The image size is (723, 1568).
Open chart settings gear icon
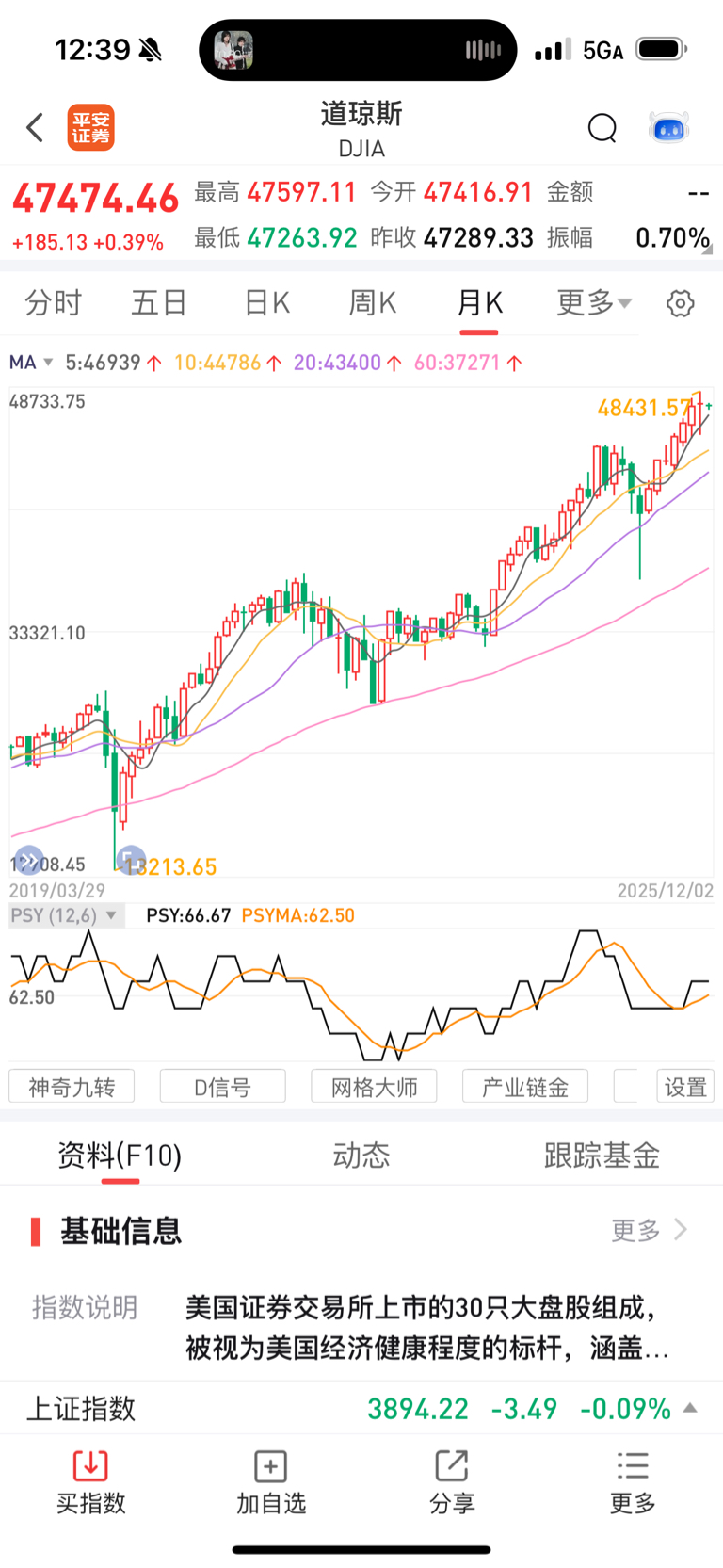point(680,303)
